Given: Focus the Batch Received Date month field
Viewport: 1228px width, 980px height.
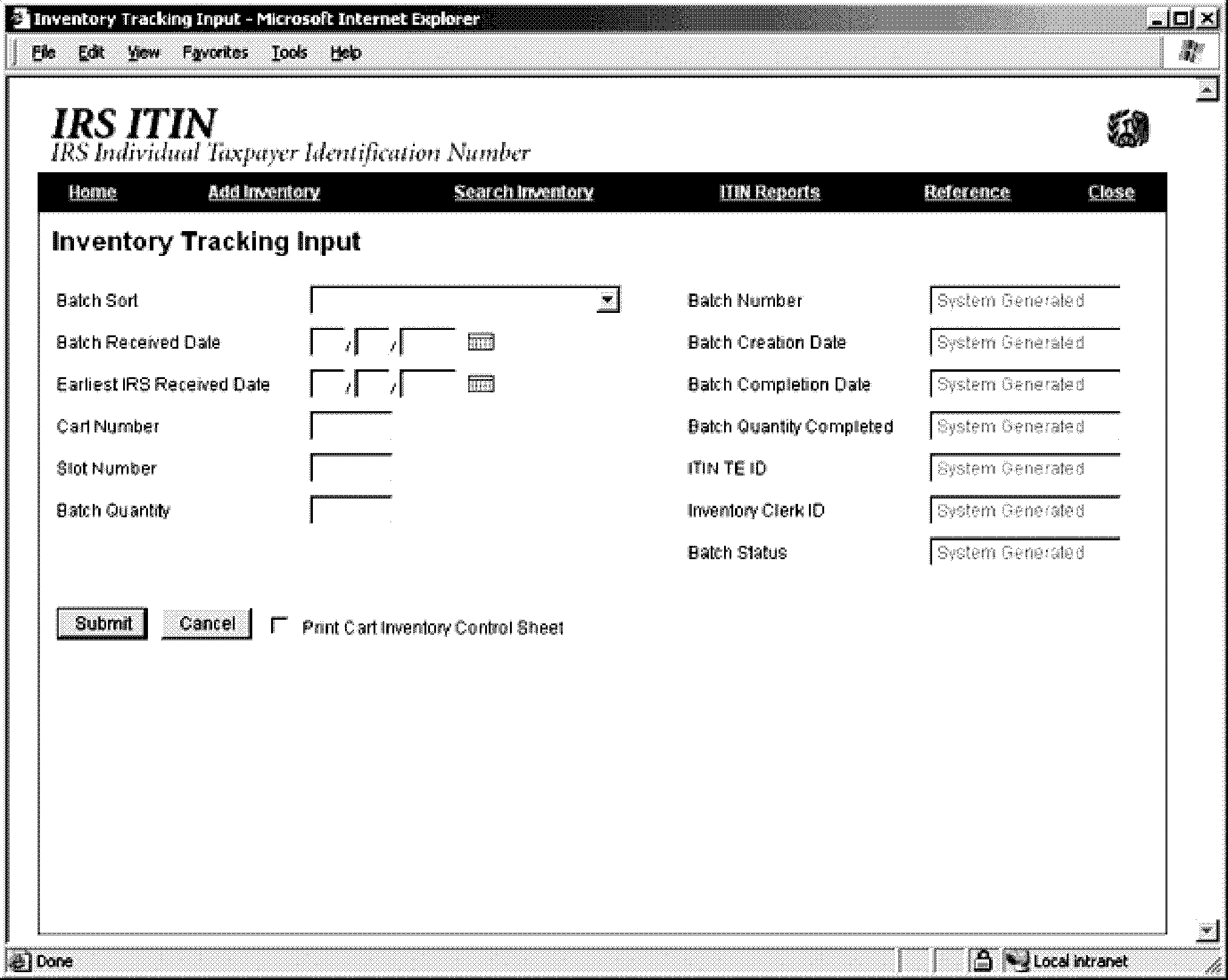Looking at the screenshot, I should 327,342.
